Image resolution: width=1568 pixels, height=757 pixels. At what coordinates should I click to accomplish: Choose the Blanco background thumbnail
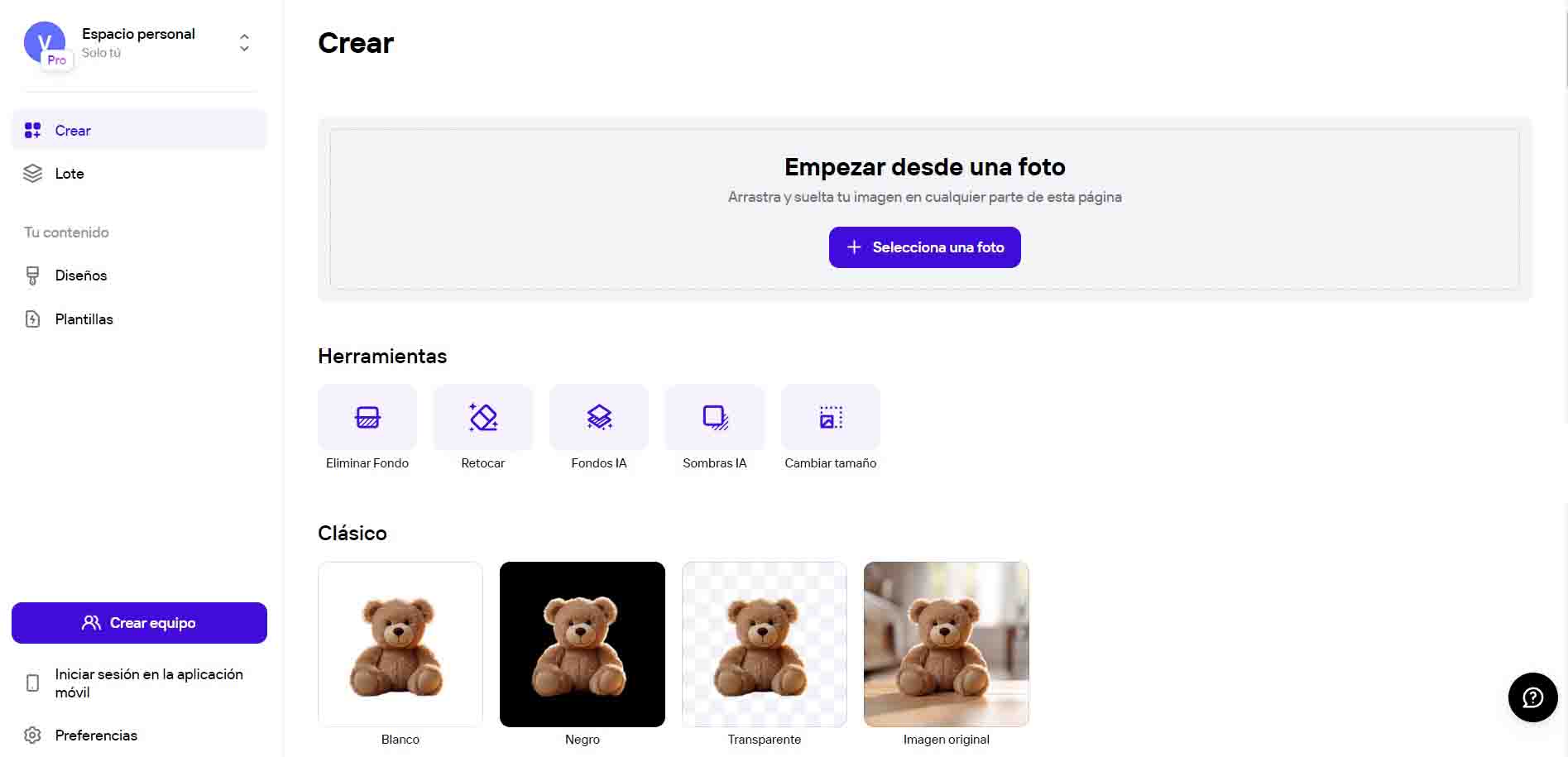tap(400, 644)
